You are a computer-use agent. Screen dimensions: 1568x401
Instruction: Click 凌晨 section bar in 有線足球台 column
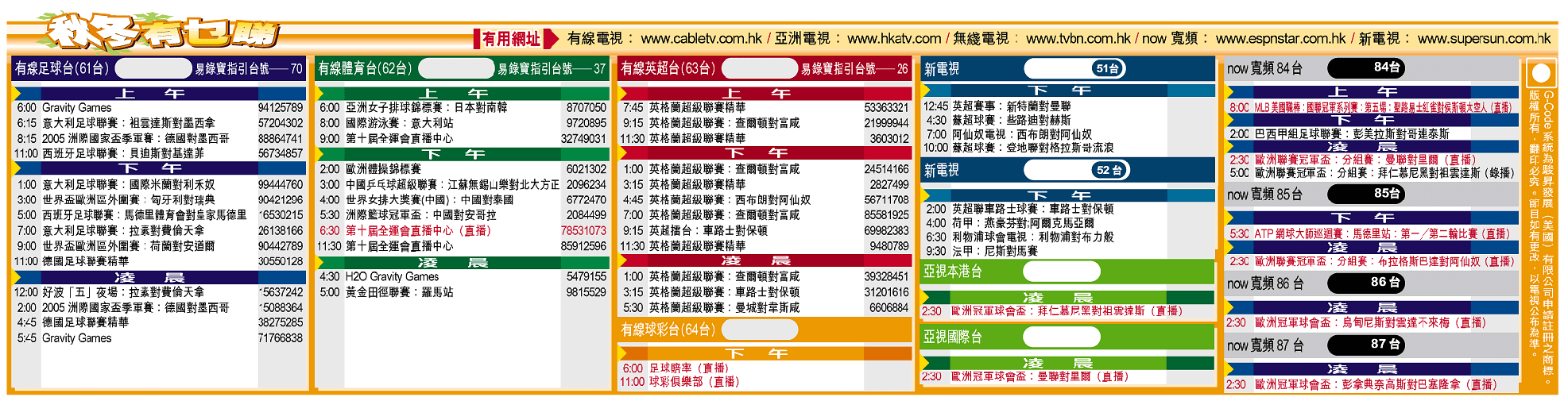tap(159, 277)
